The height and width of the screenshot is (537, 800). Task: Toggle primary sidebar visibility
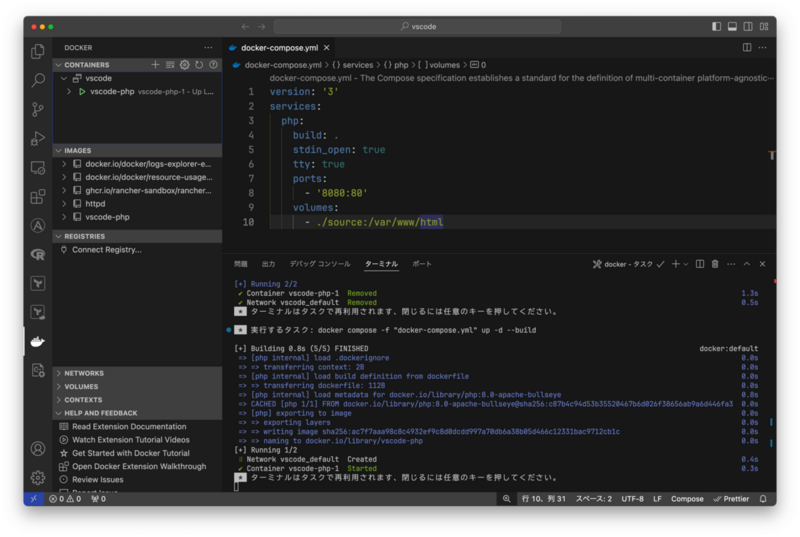(716, 27)
